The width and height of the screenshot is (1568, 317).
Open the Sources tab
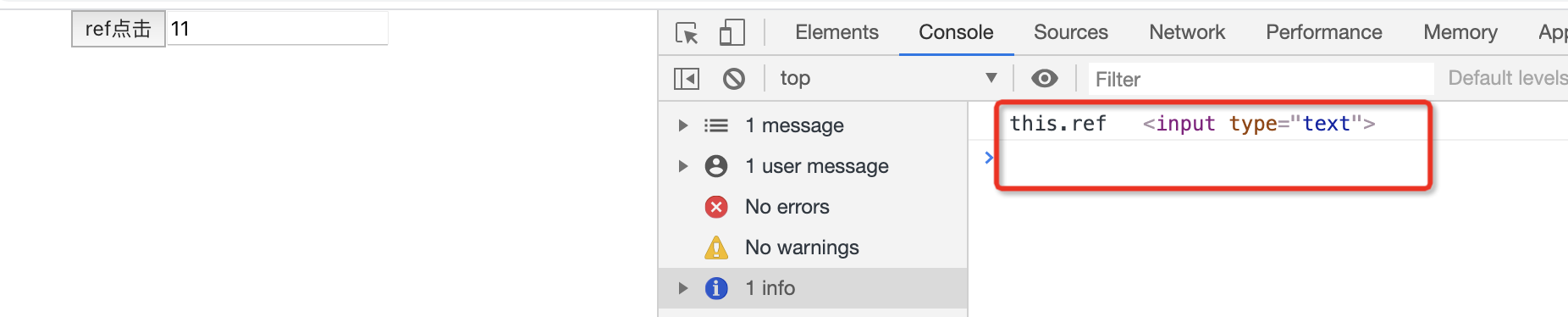[x=1071, y=32]
